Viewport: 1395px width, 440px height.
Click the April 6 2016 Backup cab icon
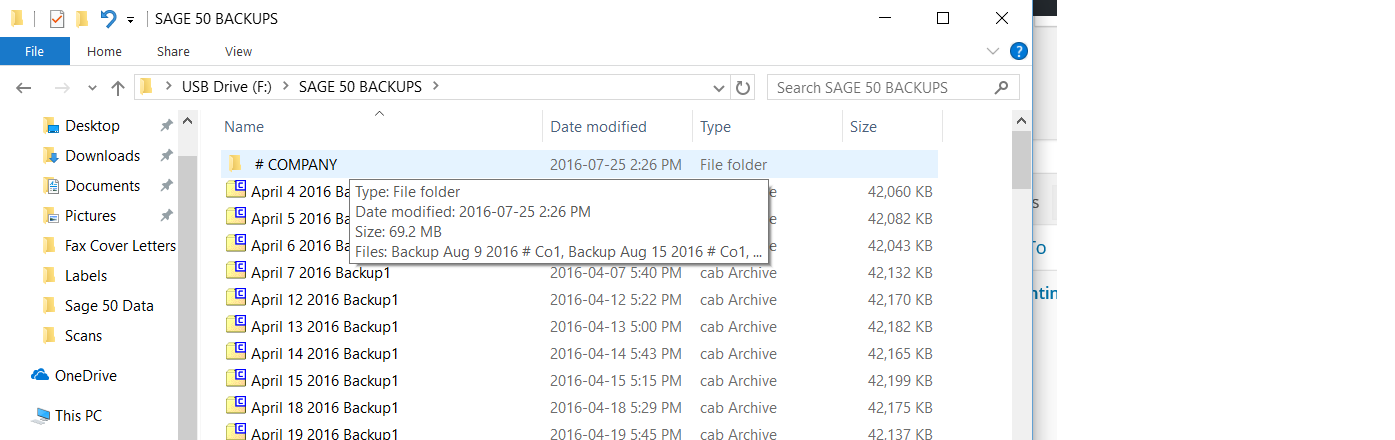(x=236, y=245)
